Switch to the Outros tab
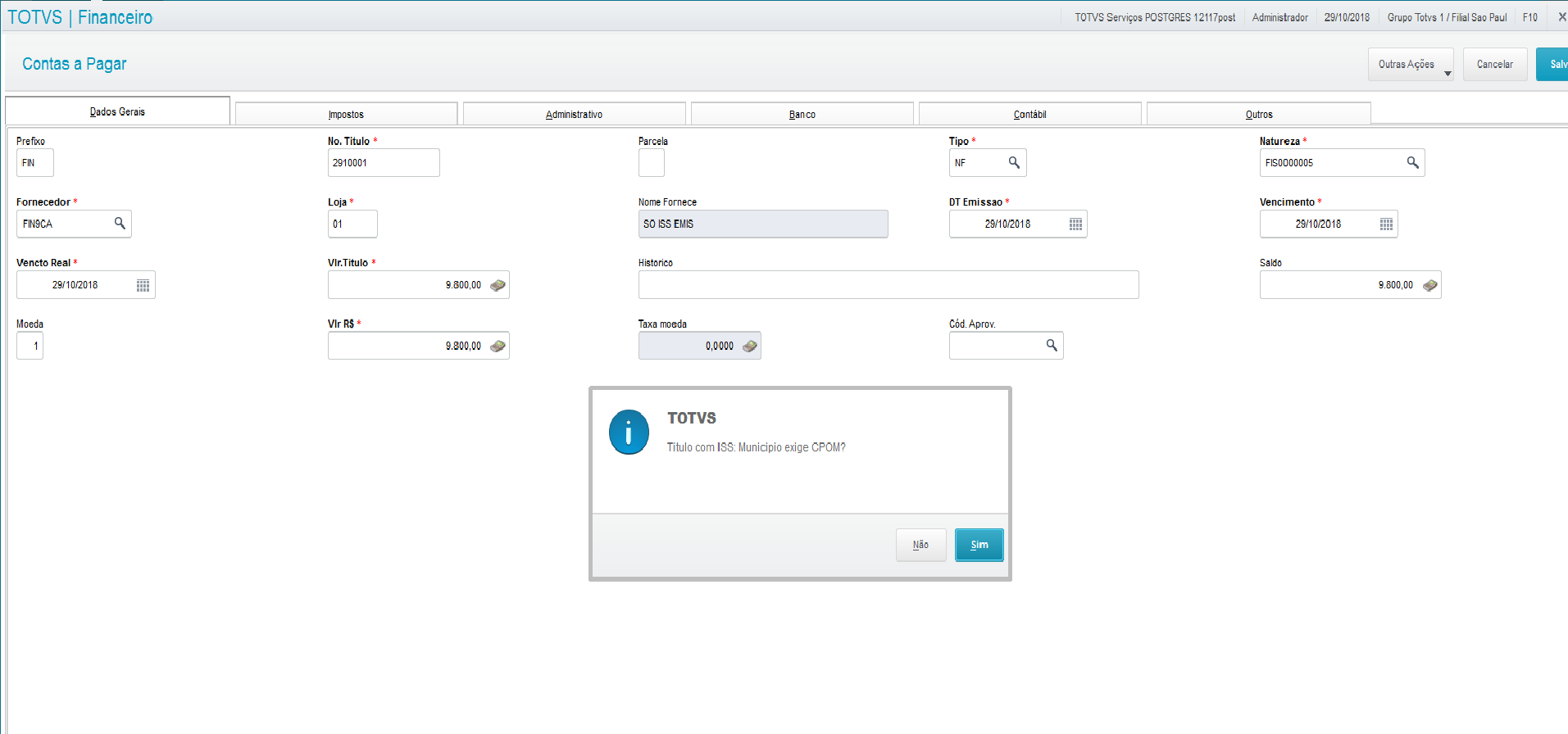The image size is (1568, 734). pyautogui.click(x=1258, y=114)
